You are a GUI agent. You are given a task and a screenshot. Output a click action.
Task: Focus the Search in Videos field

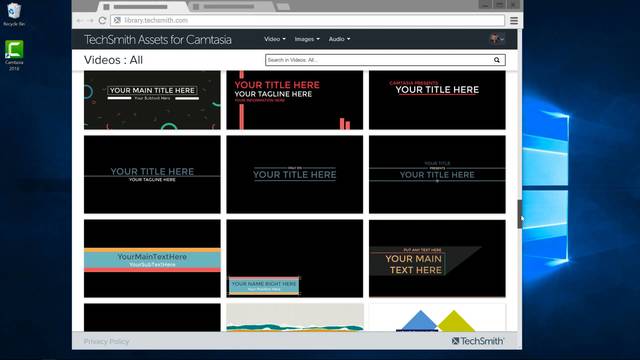coord(379,60)
